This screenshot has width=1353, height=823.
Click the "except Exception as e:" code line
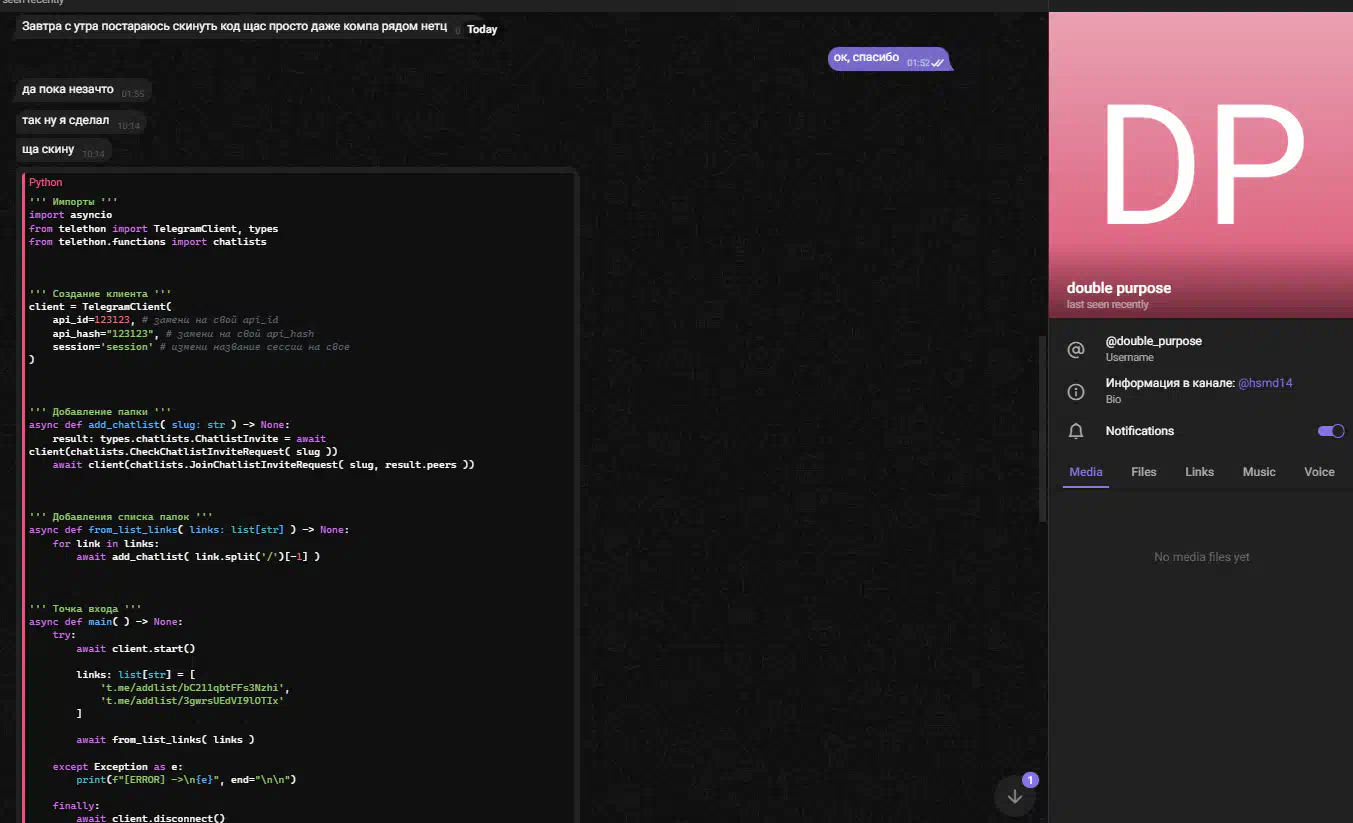[x=118, y=766]
